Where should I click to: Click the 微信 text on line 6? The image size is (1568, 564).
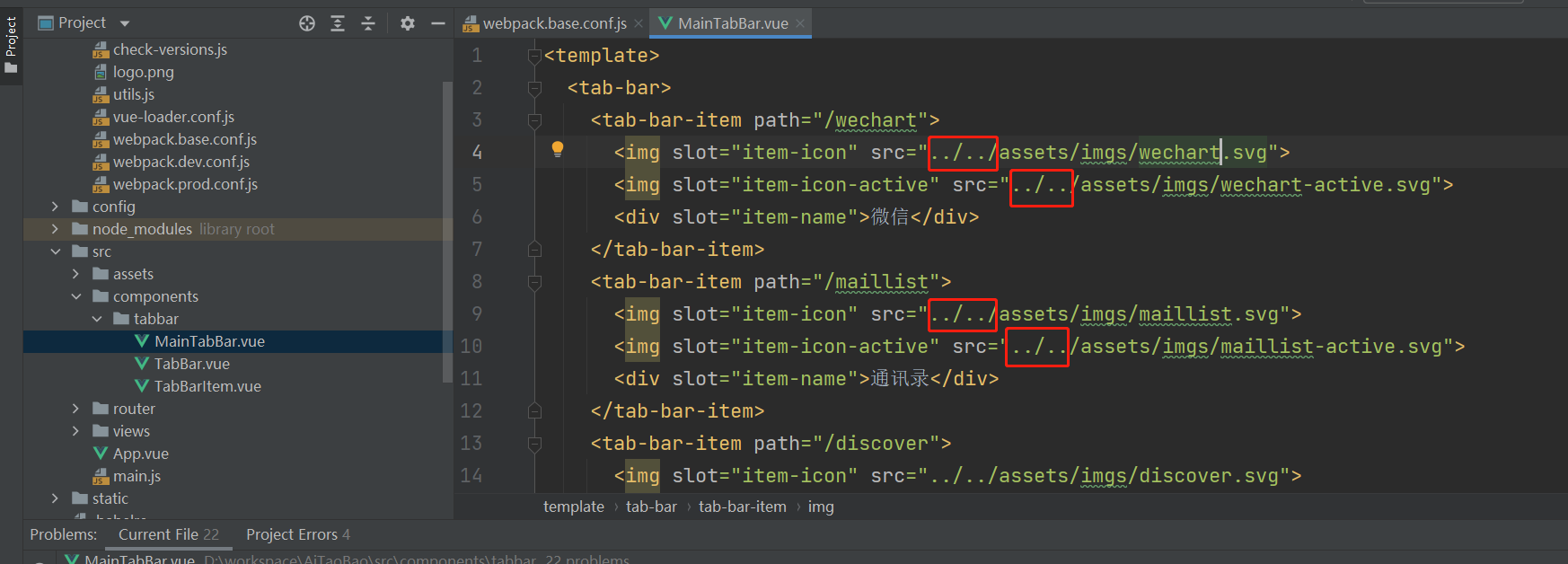click(890, 217)
